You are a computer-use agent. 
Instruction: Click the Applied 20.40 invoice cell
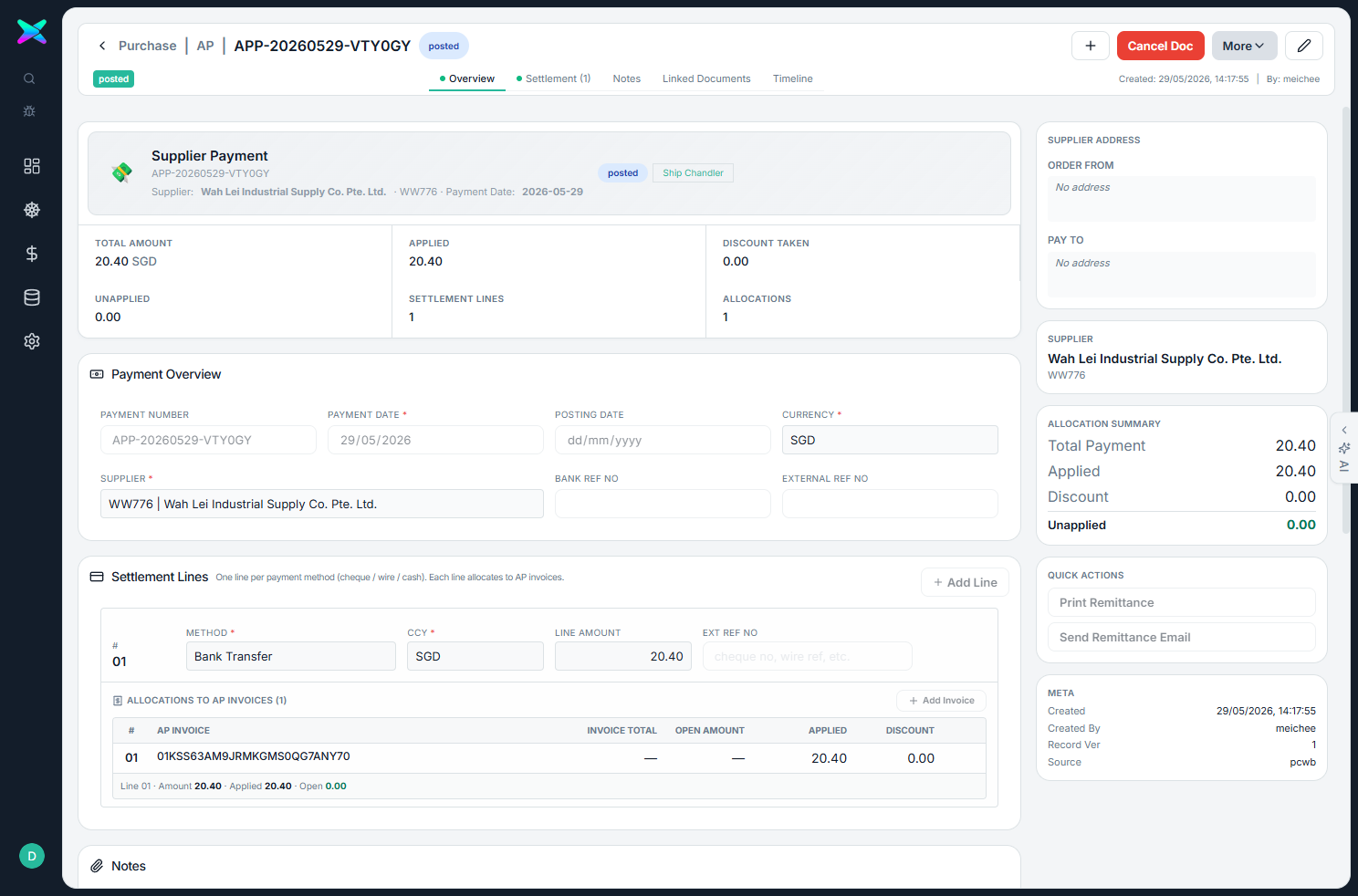[829, 758]
